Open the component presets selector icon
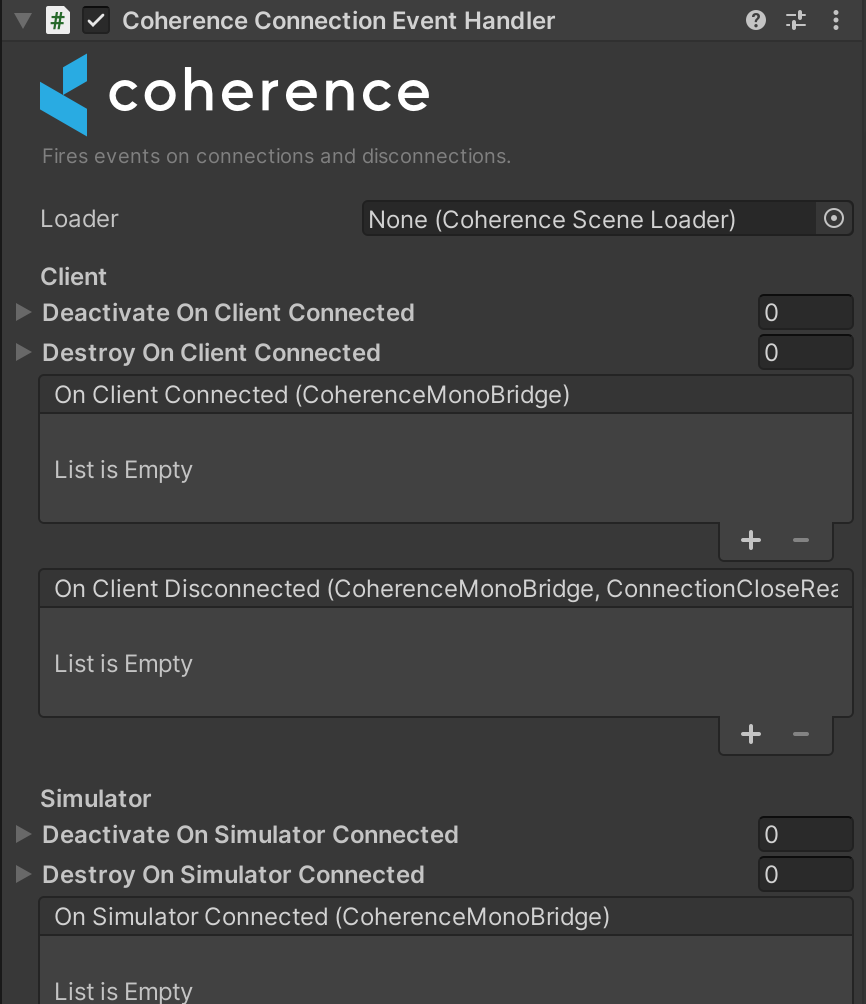The image size is (866, 1004). coord(796,20)
